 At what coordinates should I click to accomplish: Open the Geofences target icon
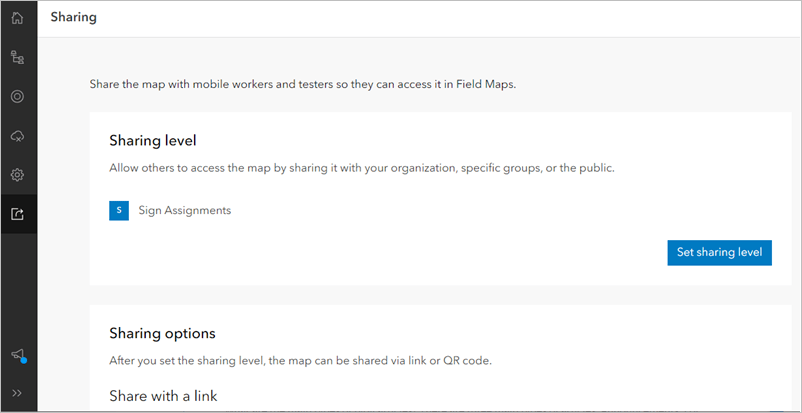(17, 97)
